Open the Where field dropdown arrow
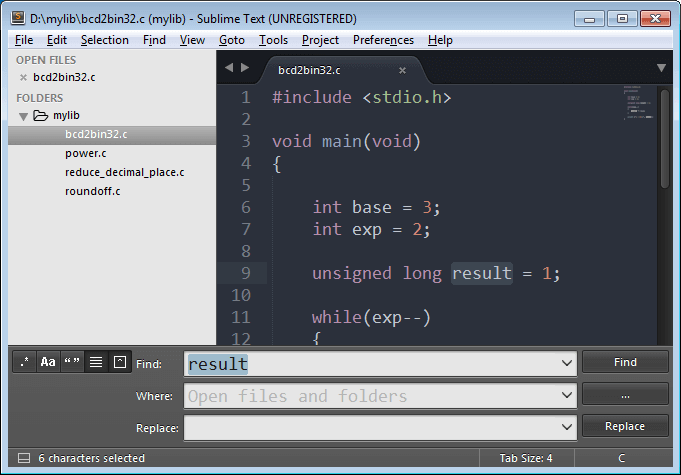 [566, 395]
